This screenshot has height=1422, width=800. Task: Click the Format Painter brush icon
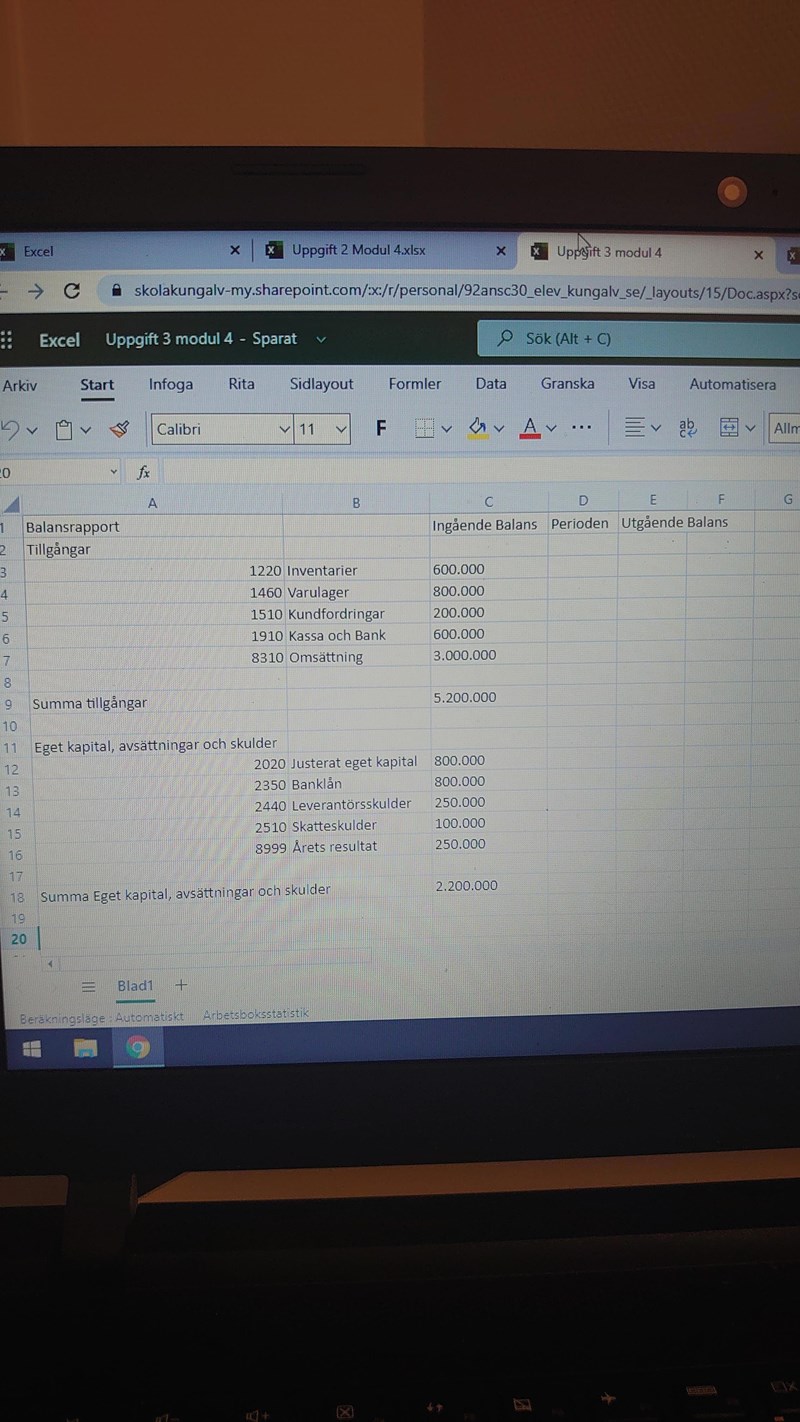[120, 429]
